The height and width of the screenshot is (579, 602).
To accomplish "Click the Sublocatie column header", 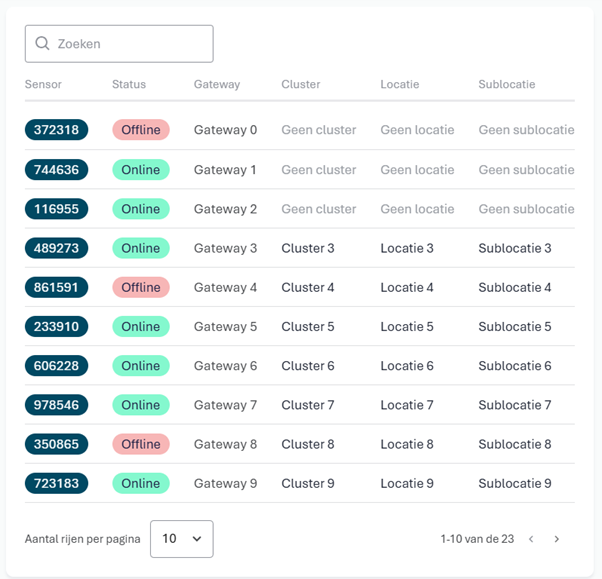I will tap(507, 84).
